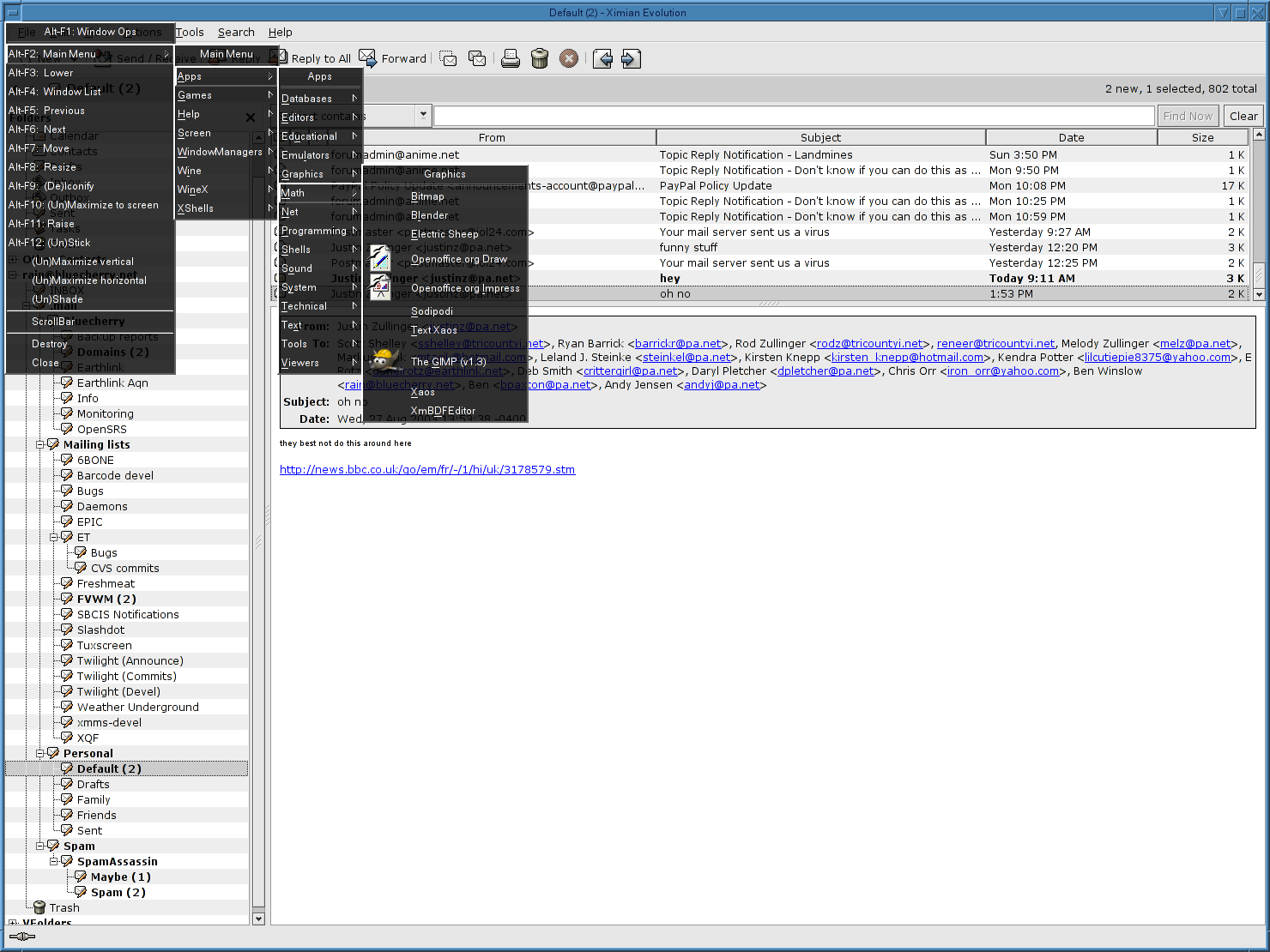The image size is (1270, 952).
Task: Click the Forward envelope icon in toolbar
Action: click(367, 58)
